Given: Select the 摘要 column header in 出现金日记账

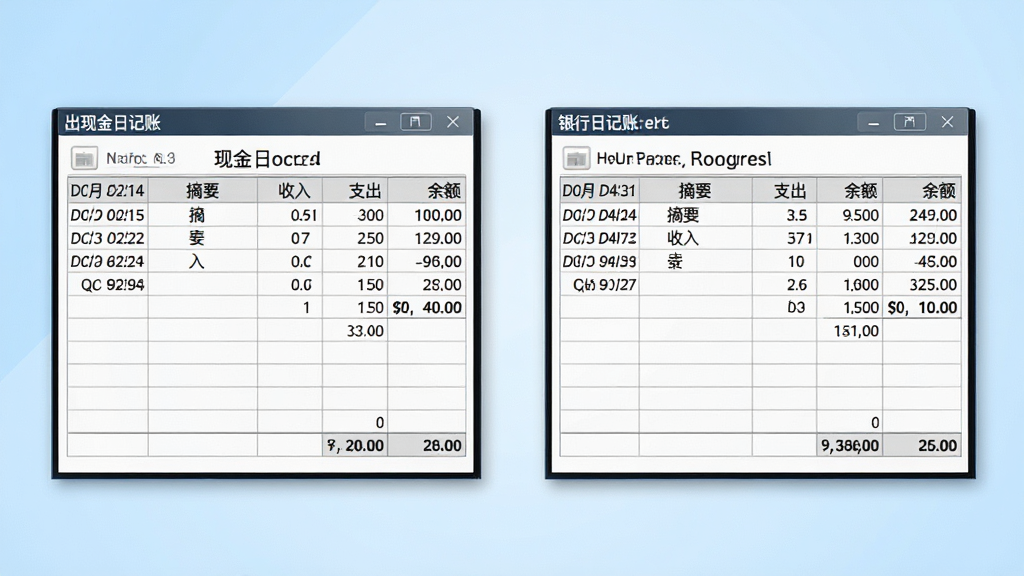Looking at the screenshot, I should (x=203, y=191).
